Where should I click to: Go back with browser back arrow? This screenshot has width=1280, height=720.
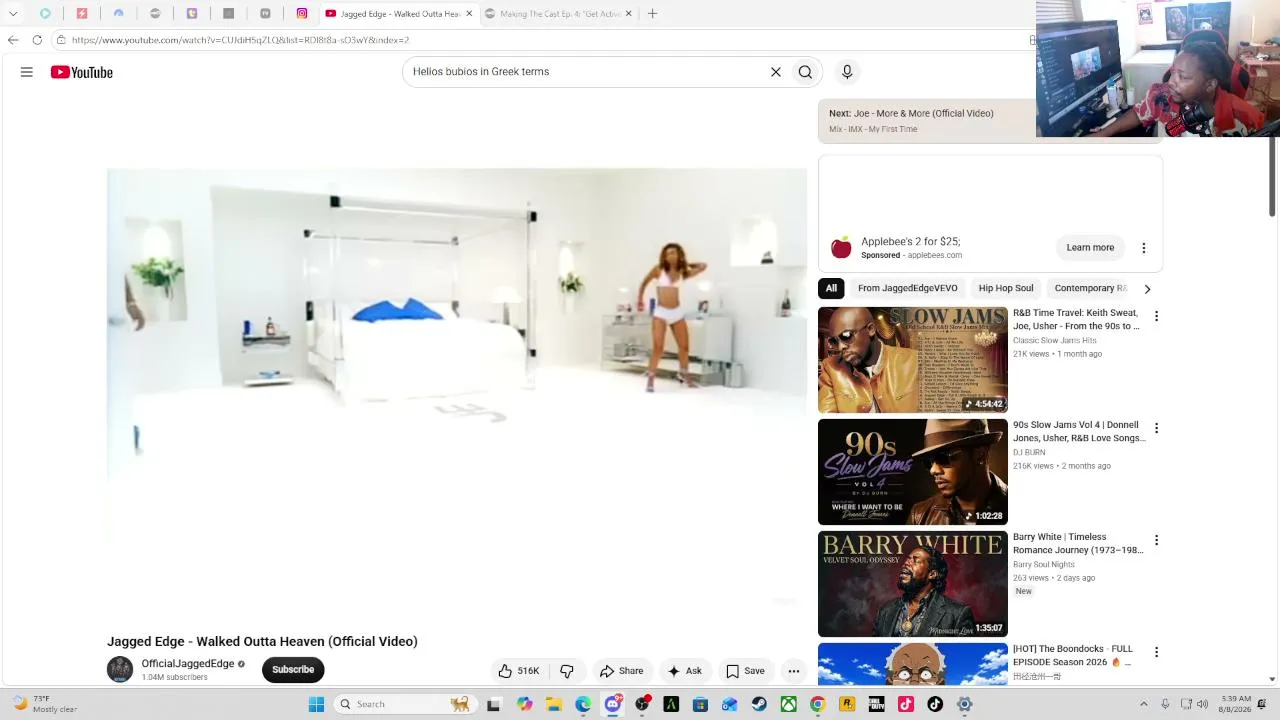coord(13,40)
